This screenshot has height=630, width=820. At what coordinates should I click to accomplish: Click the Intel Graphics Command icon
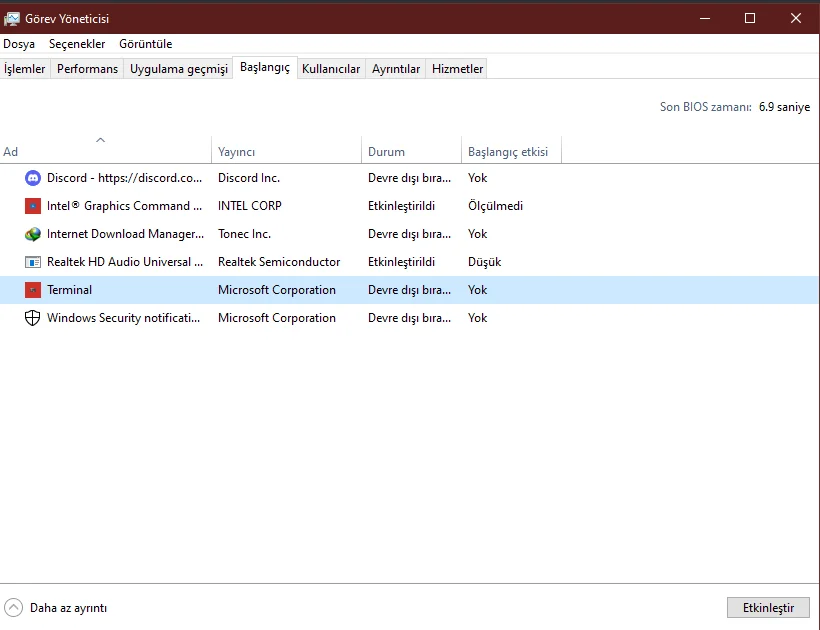click(x=32, y=206)
